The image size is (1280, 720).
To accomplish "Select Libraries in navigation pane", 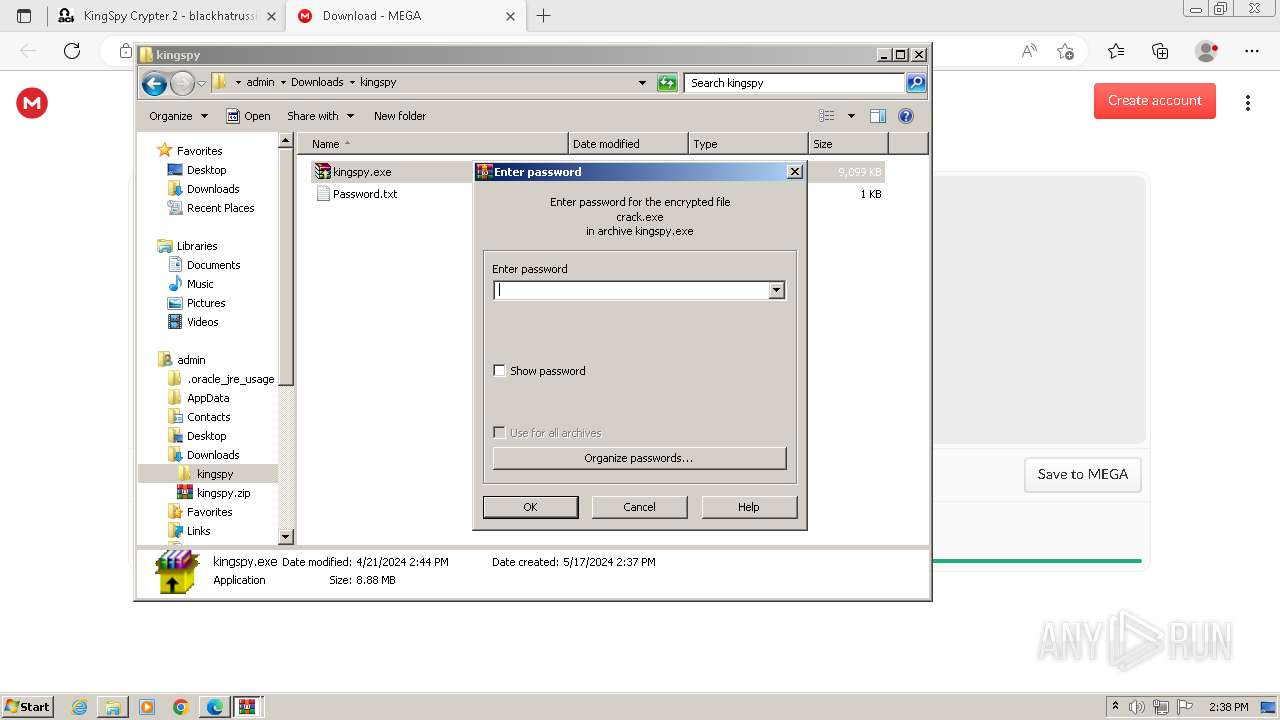I will (197, 246).
